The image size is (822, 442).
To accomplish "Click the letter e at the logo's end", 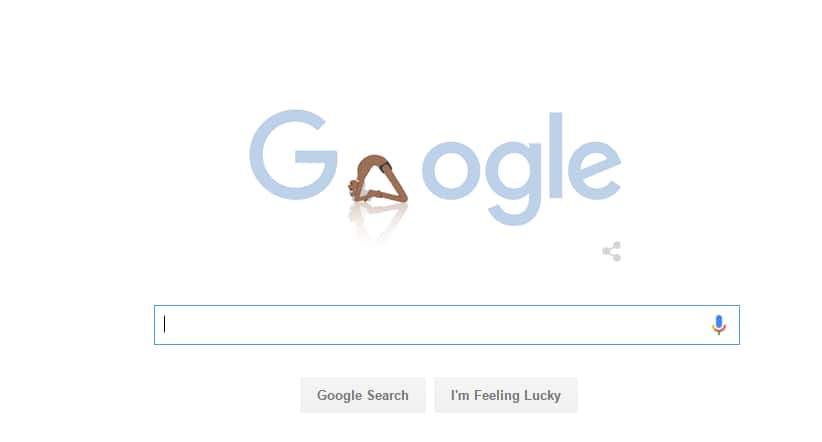I will point(594,170).
